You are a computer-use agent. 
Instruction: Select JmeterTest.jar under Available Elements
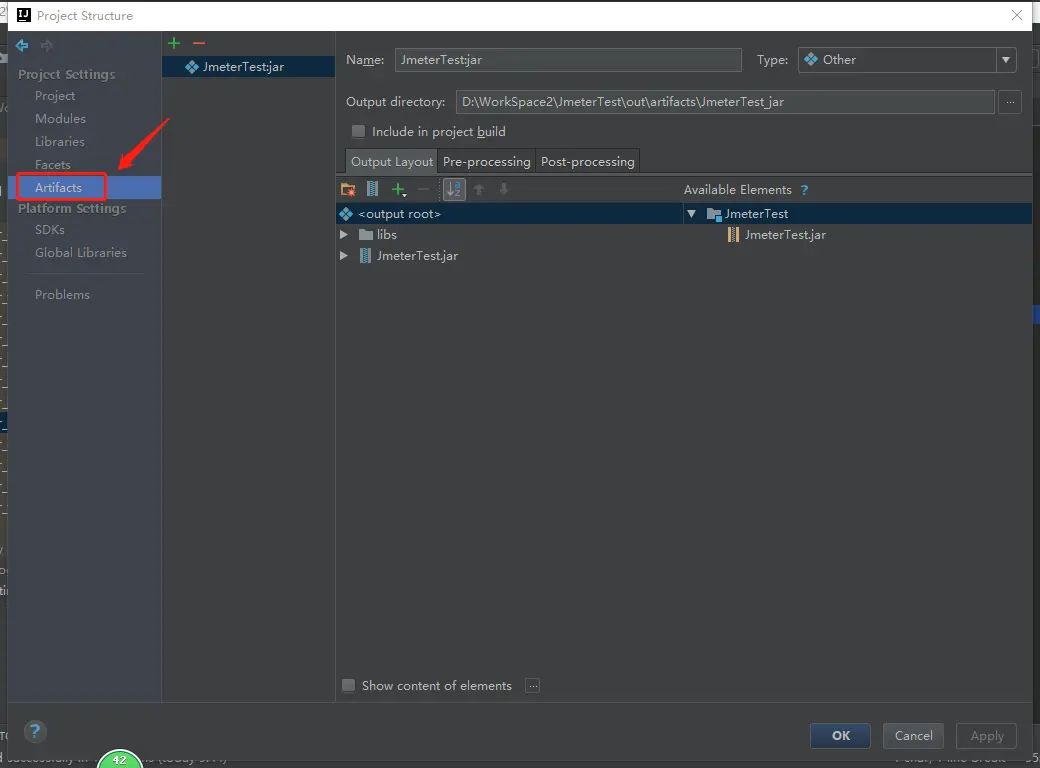(777, 235)
